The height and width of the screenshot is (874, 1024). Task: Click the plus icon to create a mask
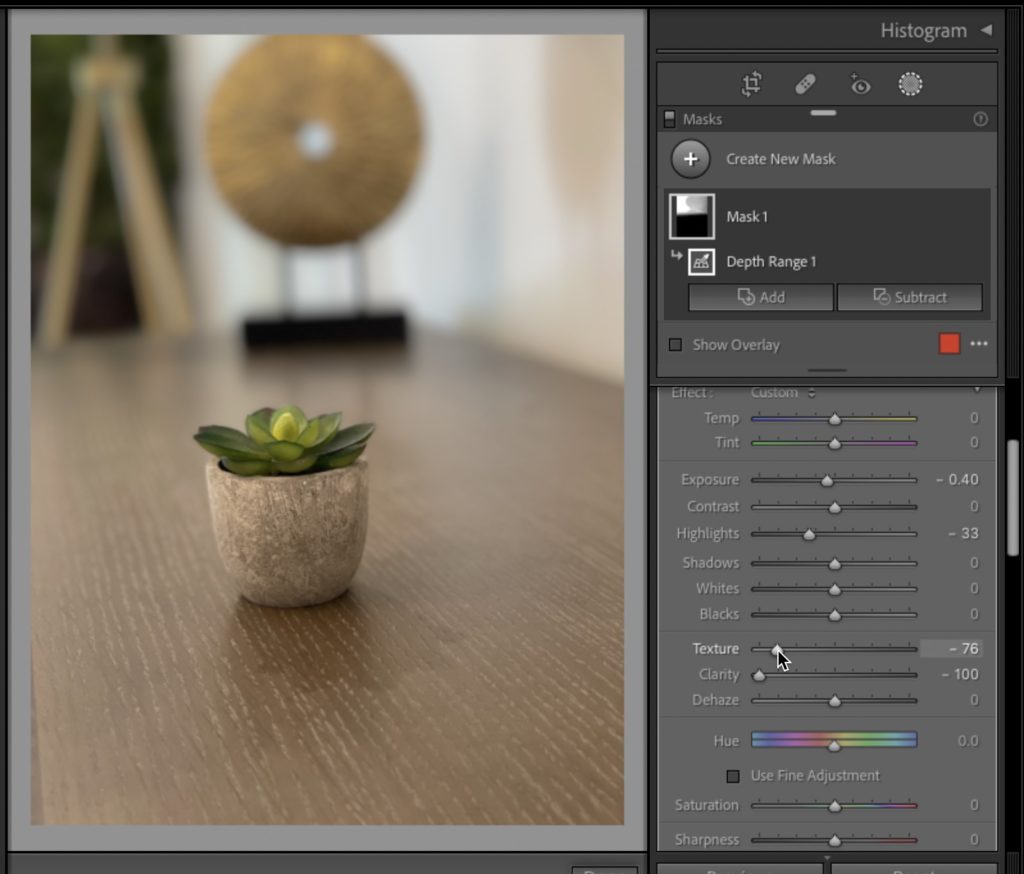tap(690, 159)
